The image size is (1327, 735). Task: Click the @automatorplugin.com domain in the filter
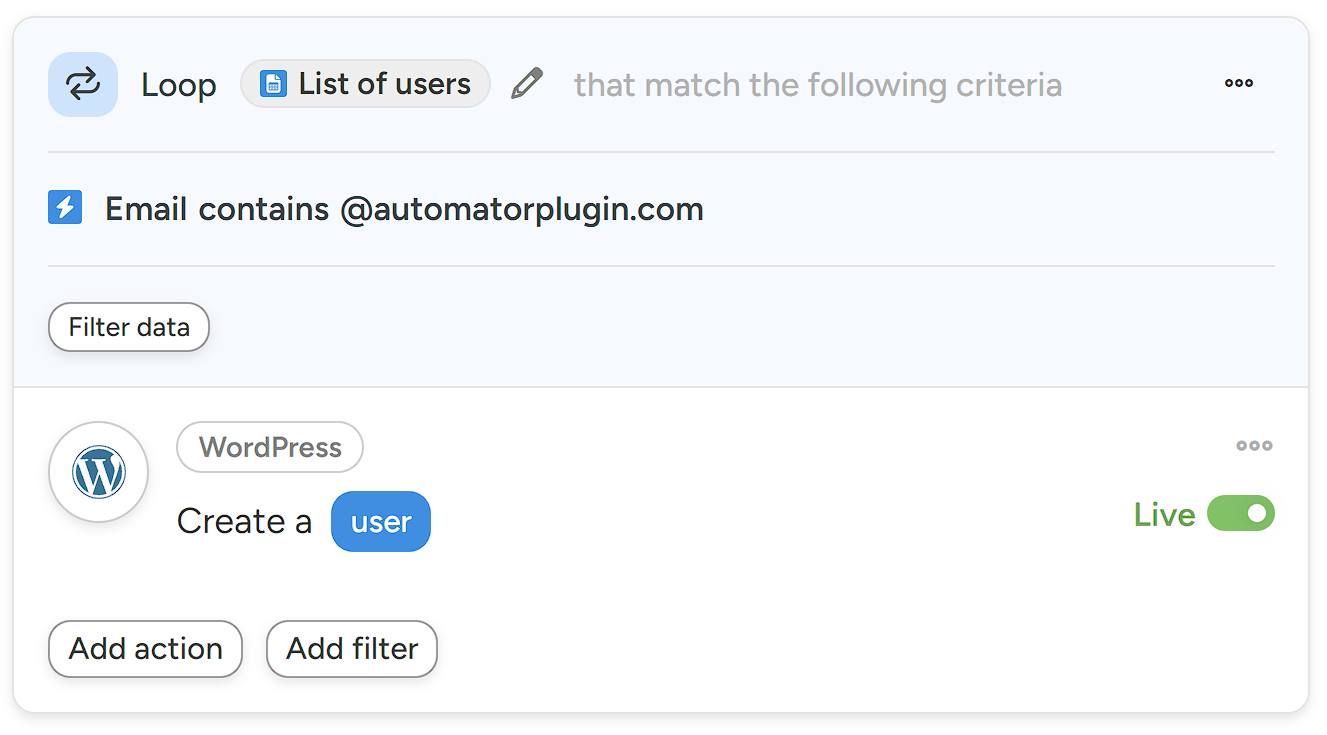[521, 209]
